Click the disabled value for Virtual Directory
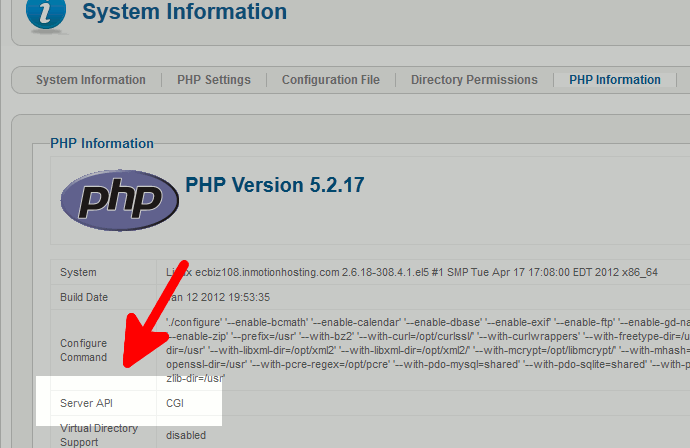690x448 pixels. coord(186,435)
